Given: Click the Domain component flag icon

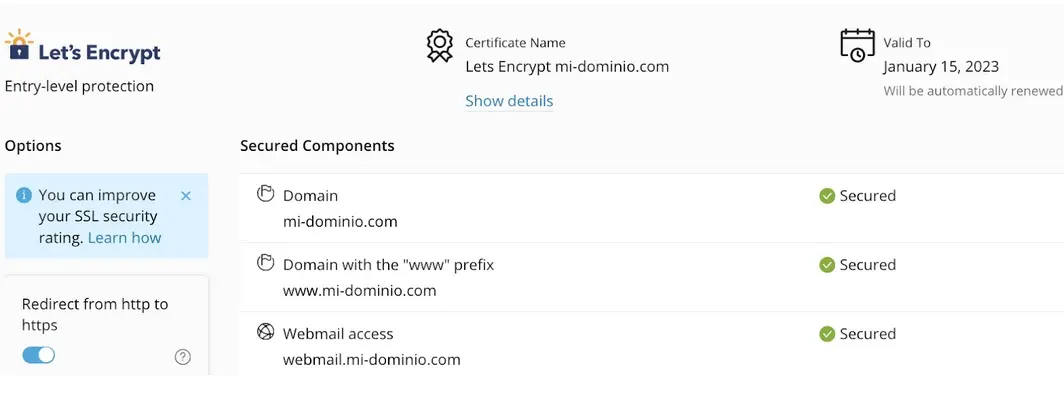Looking at the screenshot, I should 265,194.
